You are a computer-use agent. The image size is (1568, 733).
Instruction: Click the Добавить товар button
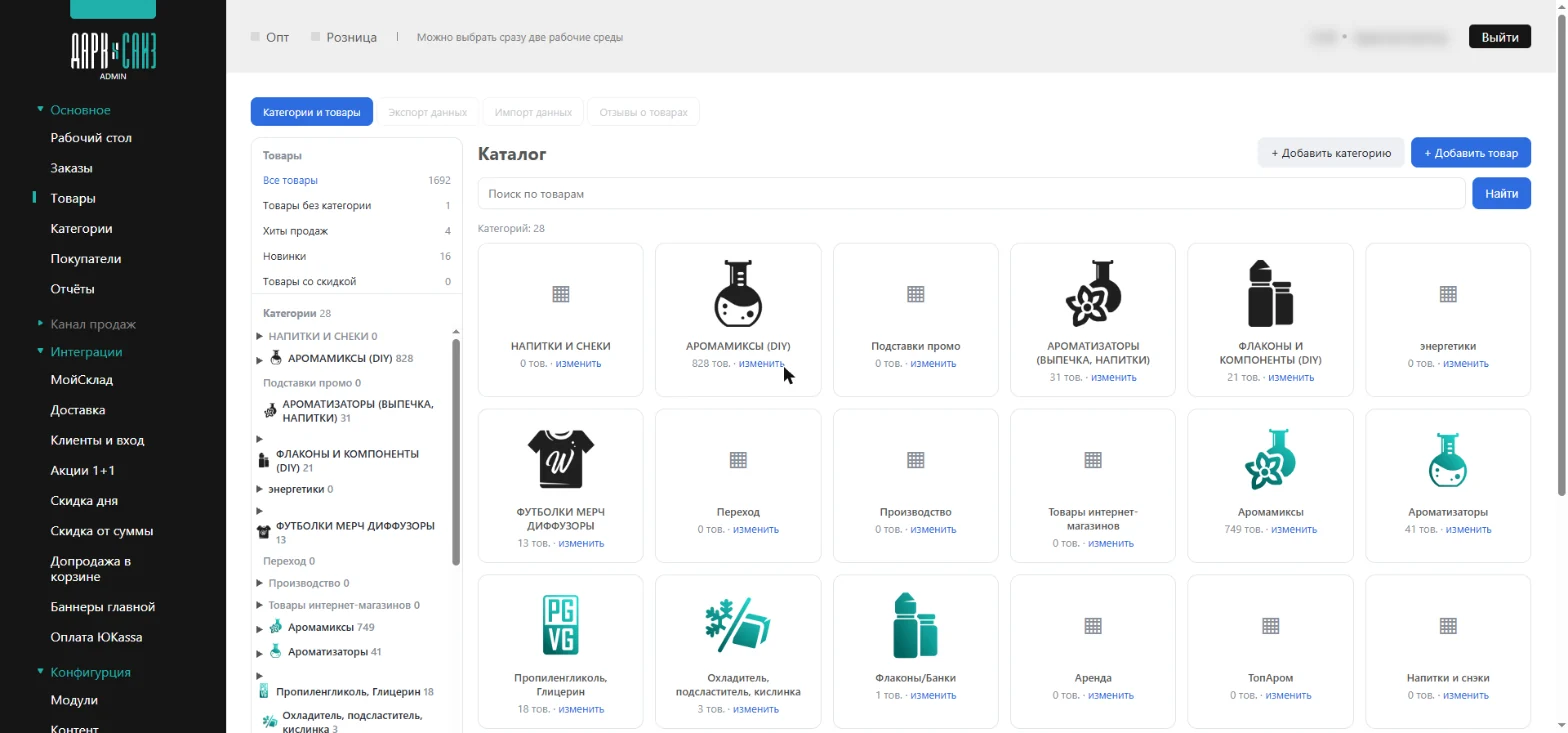pos(1471,153)
